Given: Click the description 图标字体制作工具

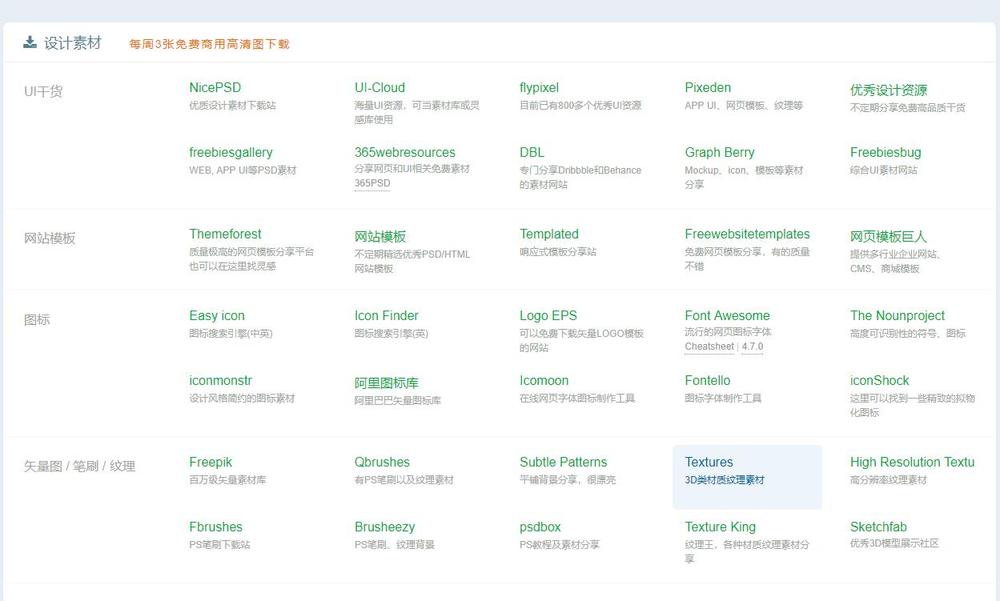Looking at the screenshot, I should pos(723,399).
